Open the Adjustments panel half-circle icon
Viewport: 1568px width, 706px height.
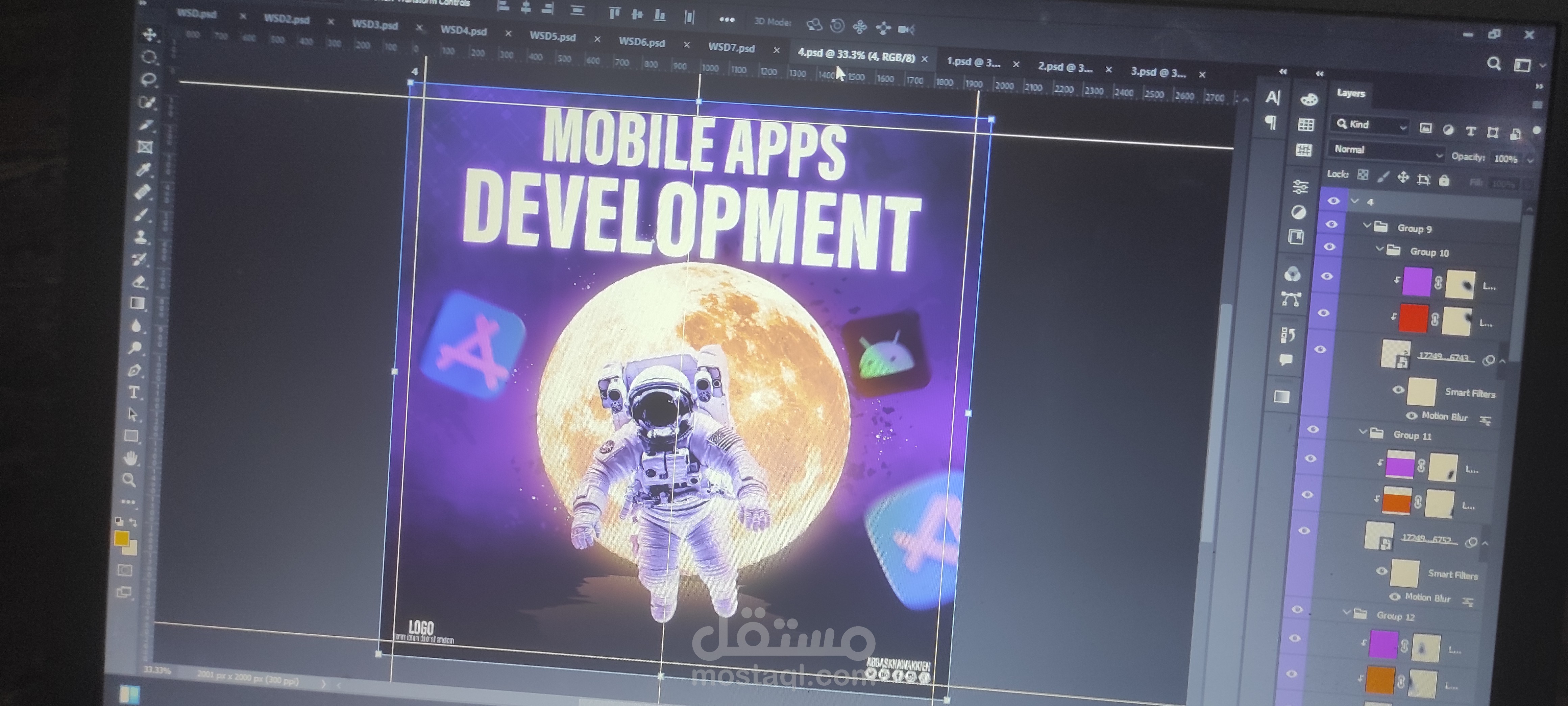[1298, 212]
